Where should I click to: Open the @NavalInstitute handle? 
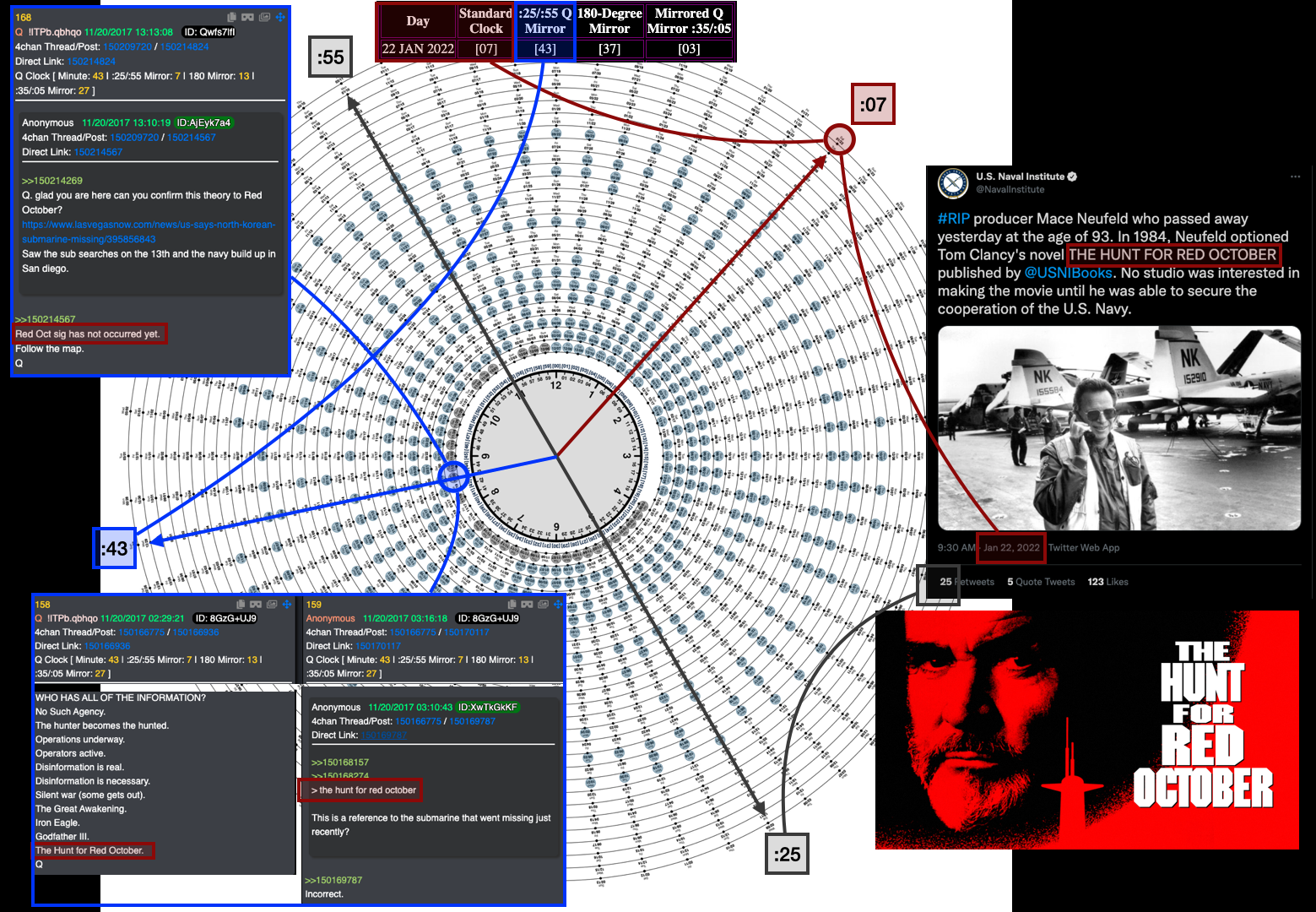[1010, 190]
